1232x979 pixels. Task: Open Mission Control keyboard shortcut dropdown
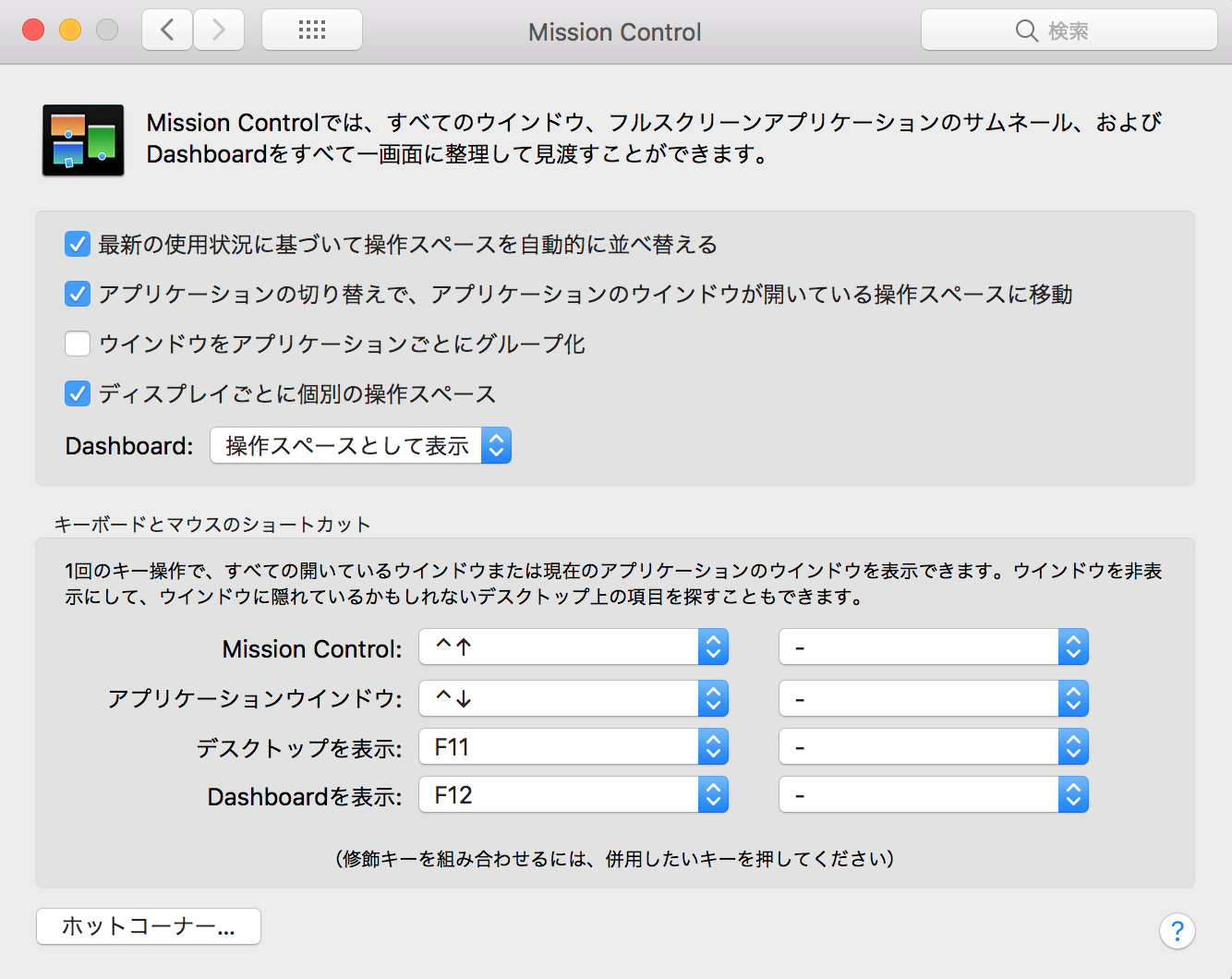pyautogui.click(x=574, y=647)
